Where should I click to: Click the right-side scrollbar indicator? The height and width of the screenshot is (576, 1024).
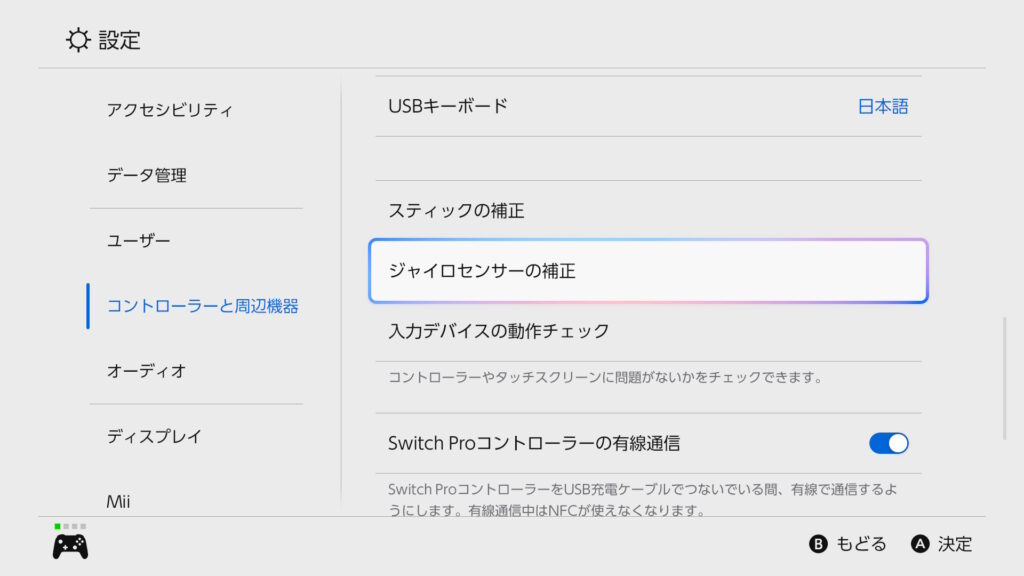coord(1005,378)
